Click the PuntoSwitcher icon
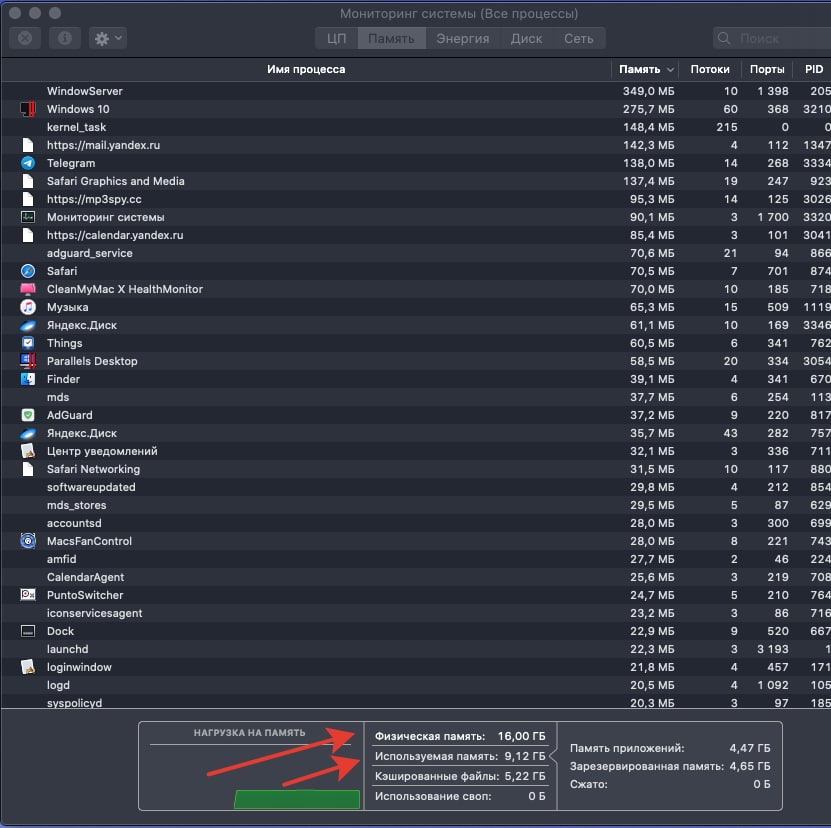 [x=28, y=595]
